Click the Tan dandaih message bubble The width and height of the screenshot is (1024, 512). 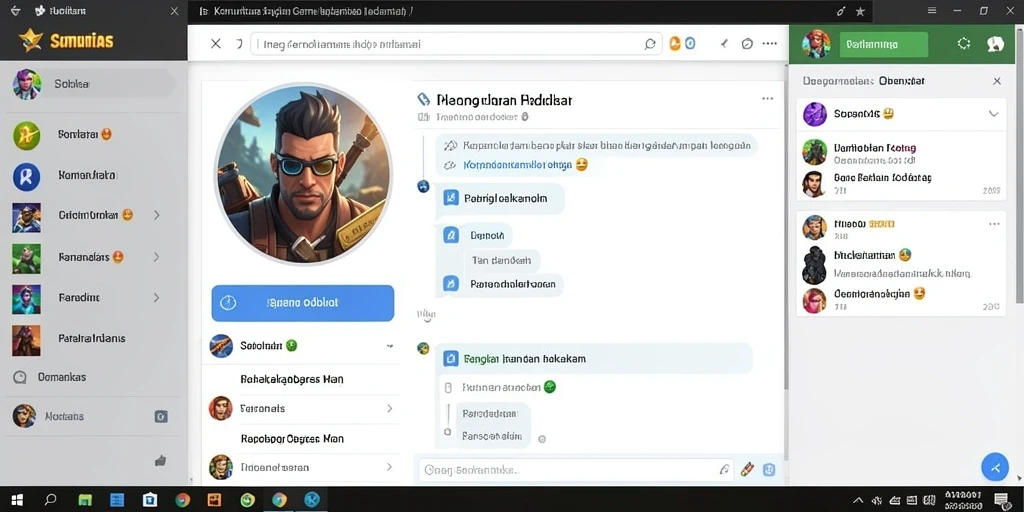click(x=502, y=260)
